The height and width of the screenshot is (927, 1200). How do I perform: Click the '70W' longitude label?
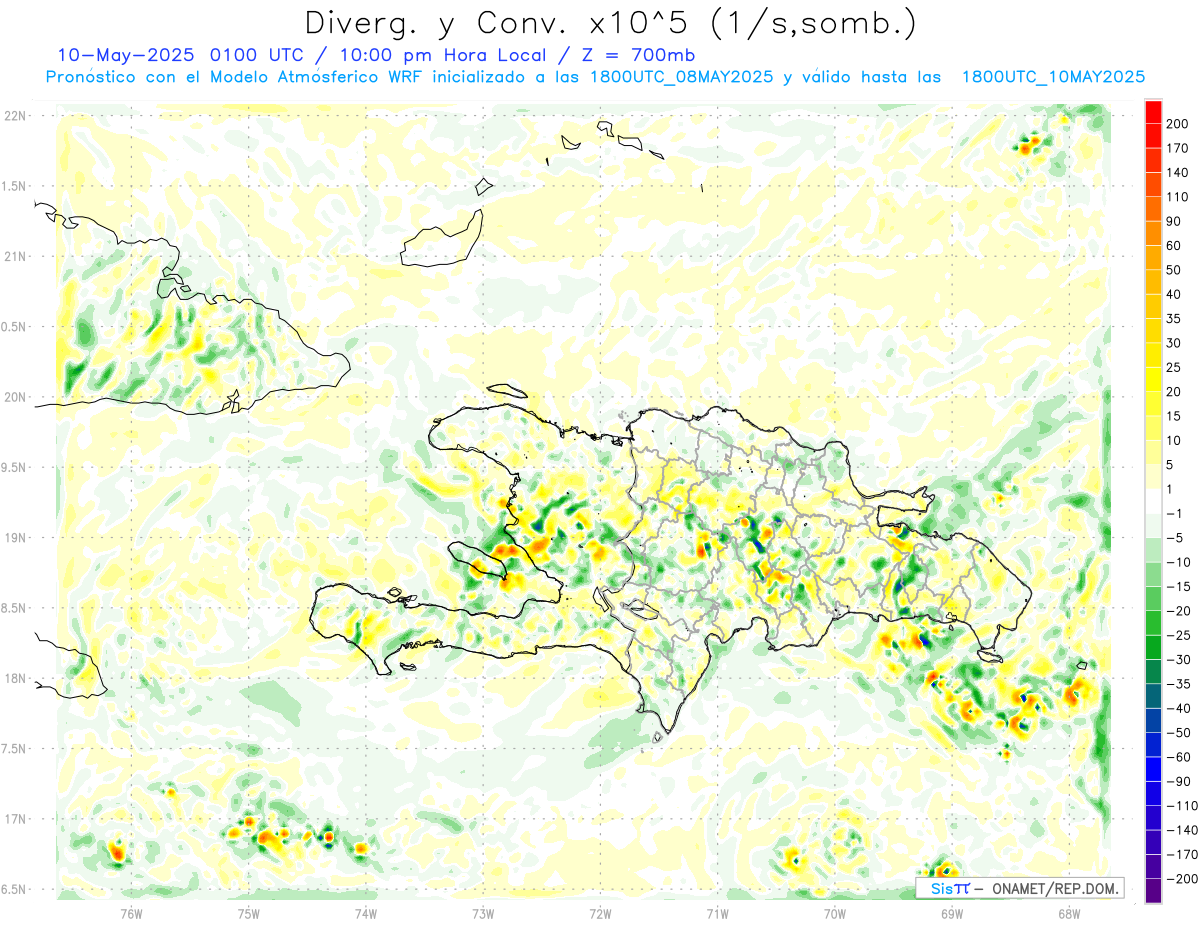(835, 914)
